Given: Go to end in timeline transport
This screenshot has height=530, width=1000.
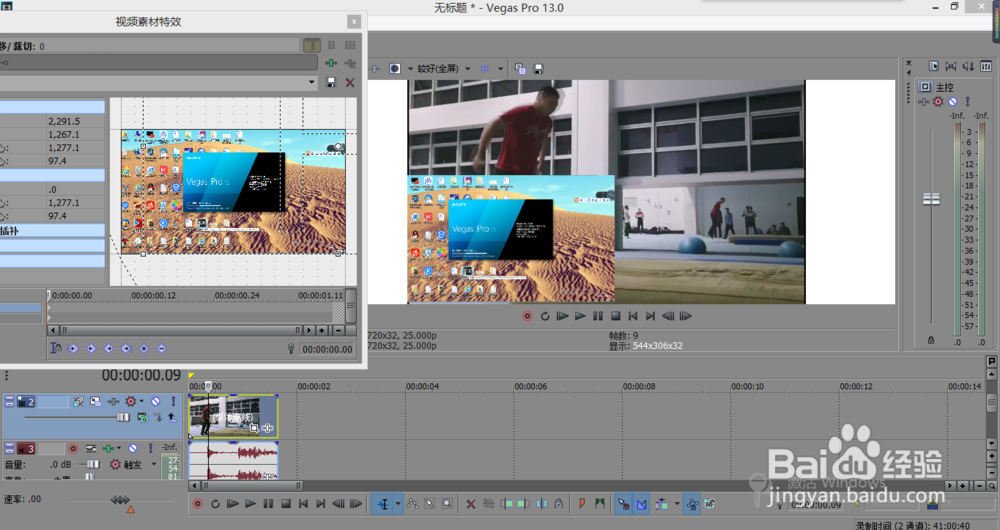Looking at the screenshot, I should tap(321, 504).
